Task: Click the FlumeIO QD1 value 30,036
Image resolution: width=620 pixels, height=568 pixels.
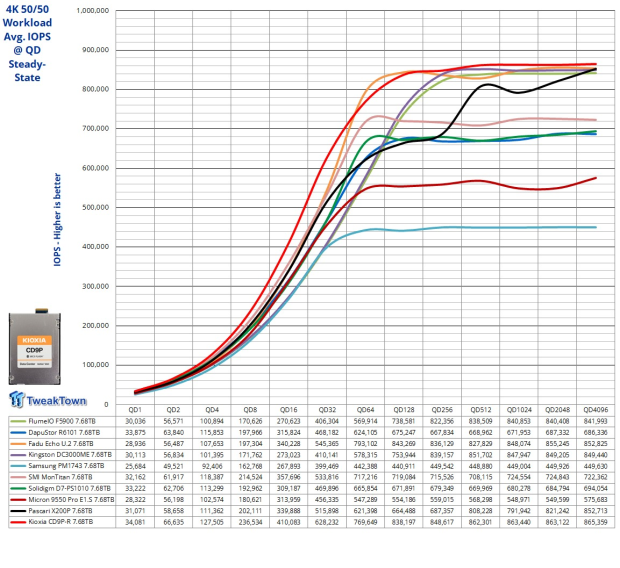Action: coord(135,422)
